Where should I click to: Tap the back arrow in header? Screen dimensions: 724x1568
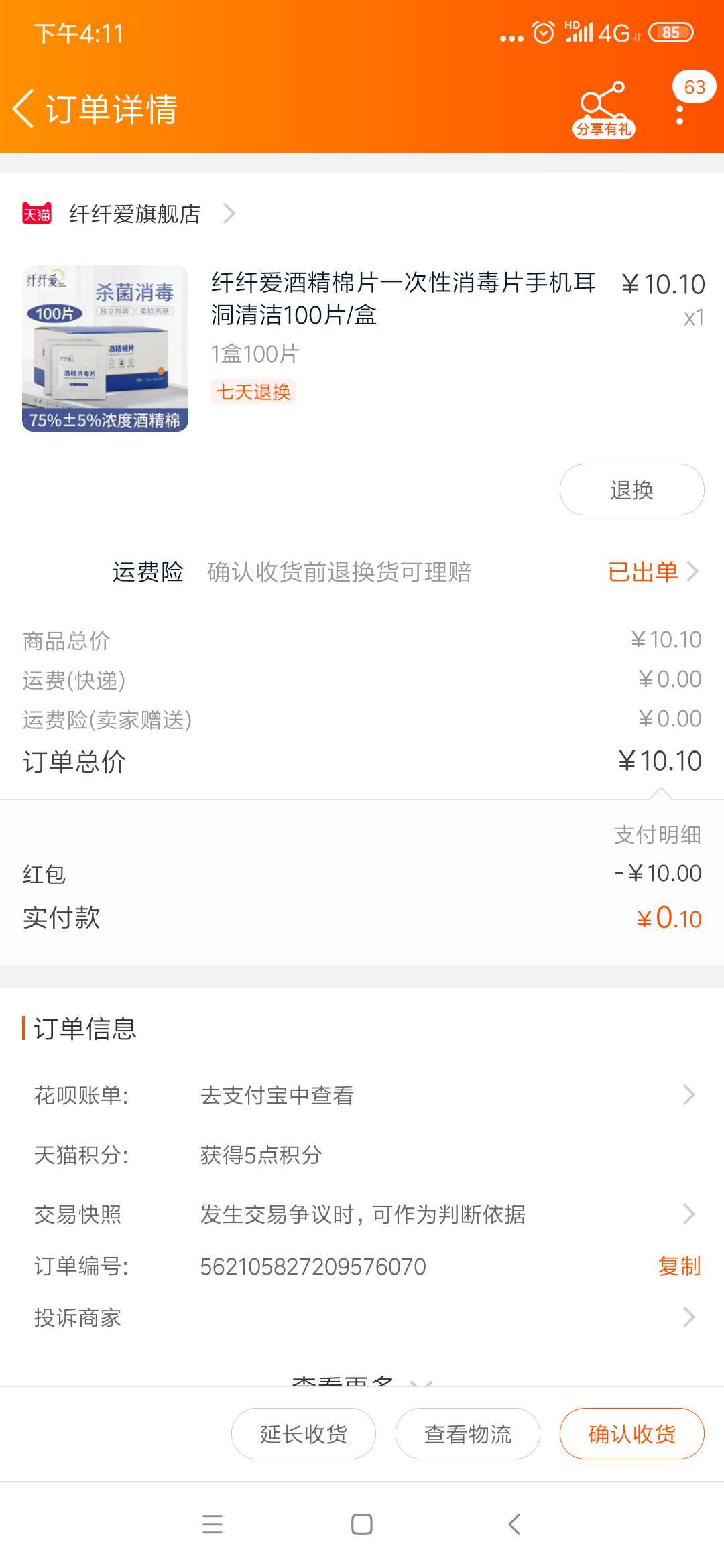[24, 109]
